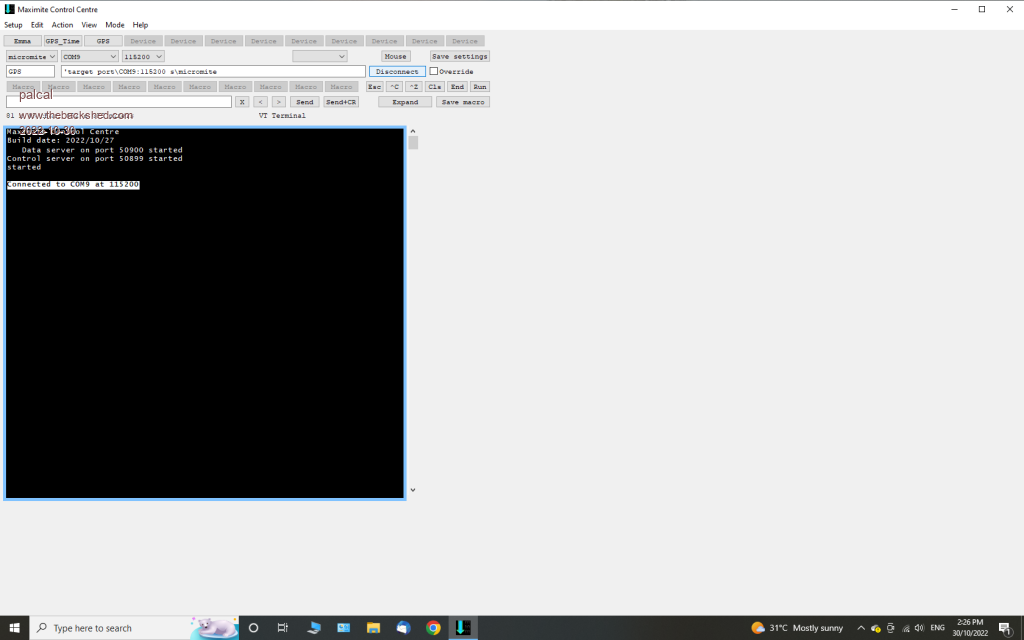Open the Windows Start menu
The height and width of the screenshot is (640, 1024).
coord(14,628)
